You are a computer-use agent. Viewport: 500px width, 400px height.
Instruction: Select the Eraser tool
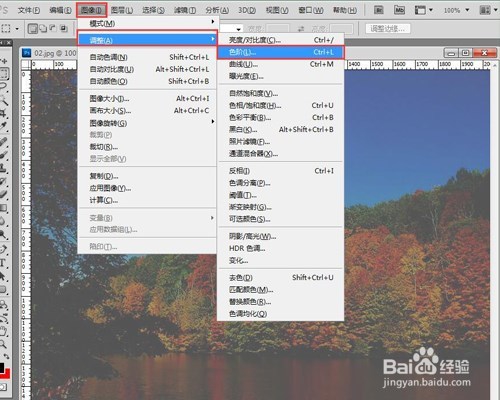[3, 194]
